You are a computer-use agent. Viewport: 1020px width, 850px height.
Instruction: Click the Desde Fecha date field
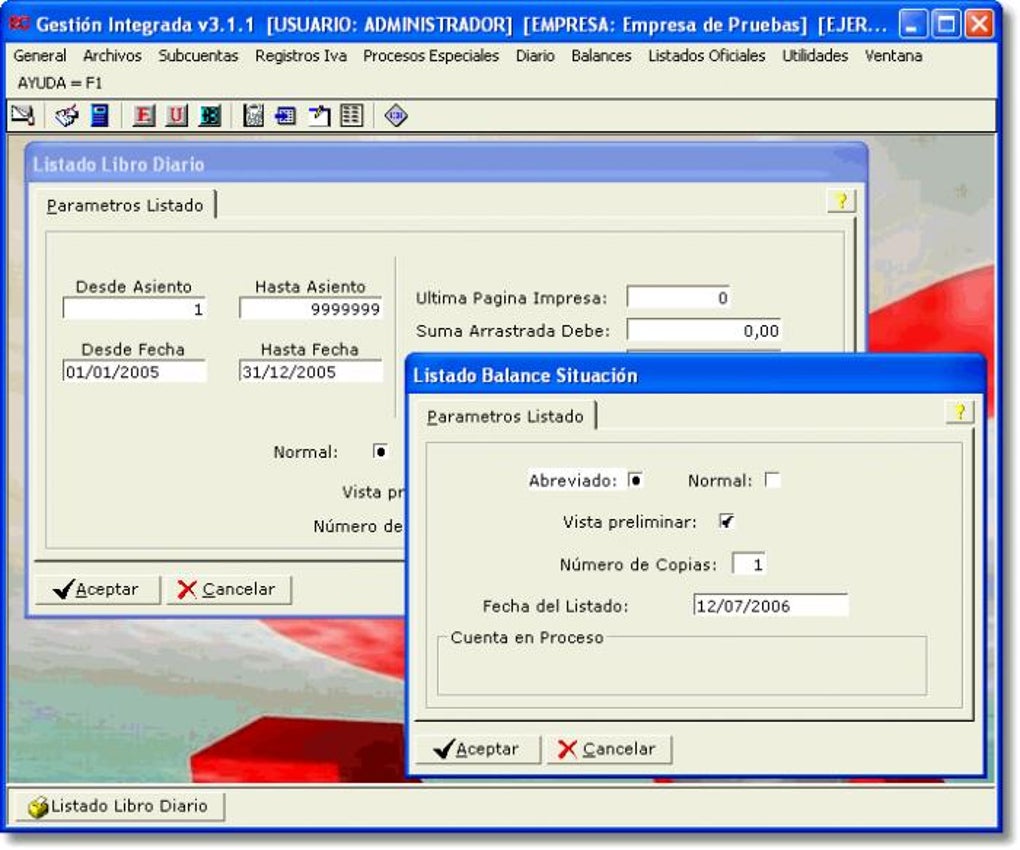(134, 371)
